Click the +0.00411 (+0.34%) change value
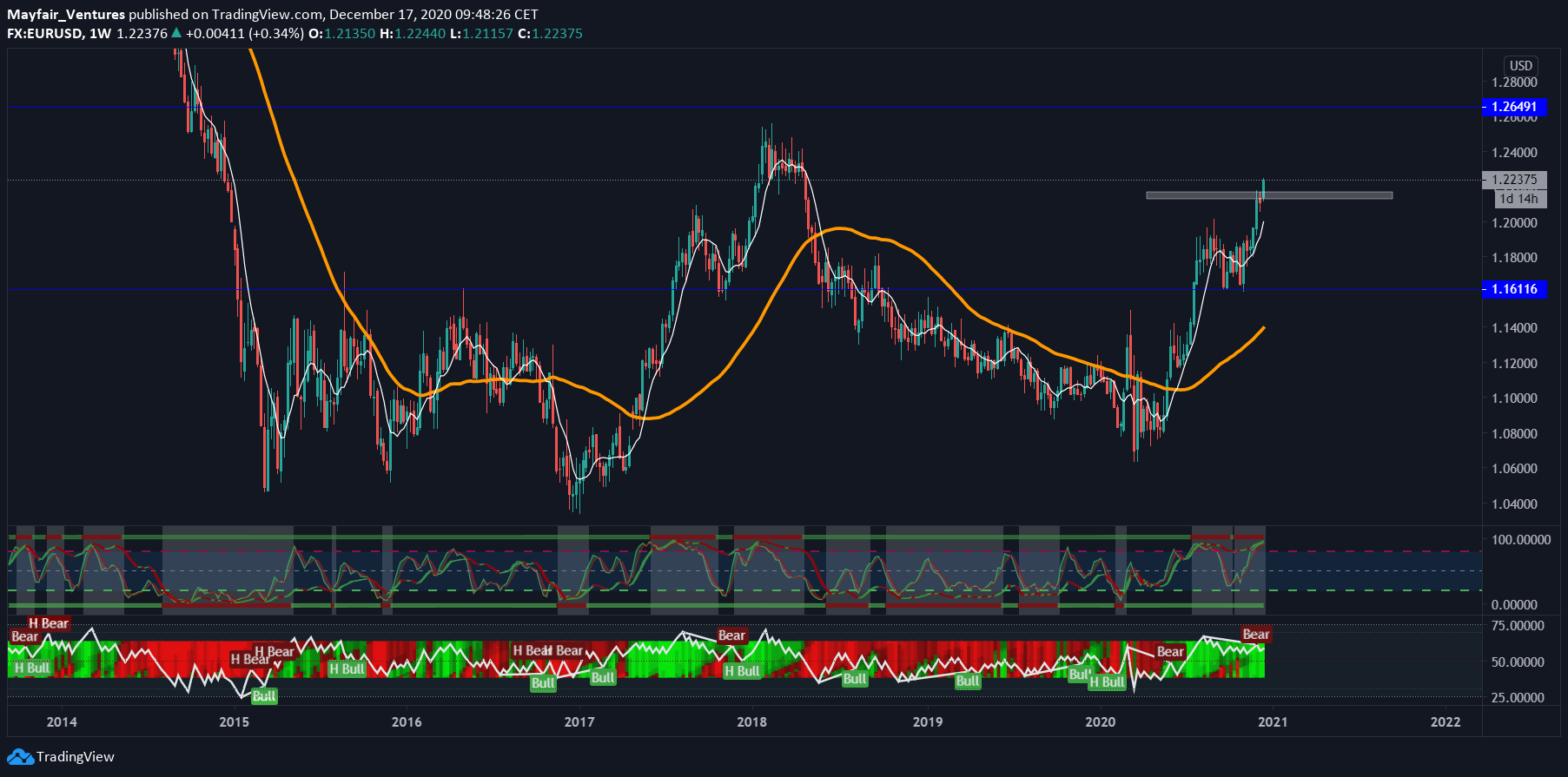 click(x=244, y=34)
